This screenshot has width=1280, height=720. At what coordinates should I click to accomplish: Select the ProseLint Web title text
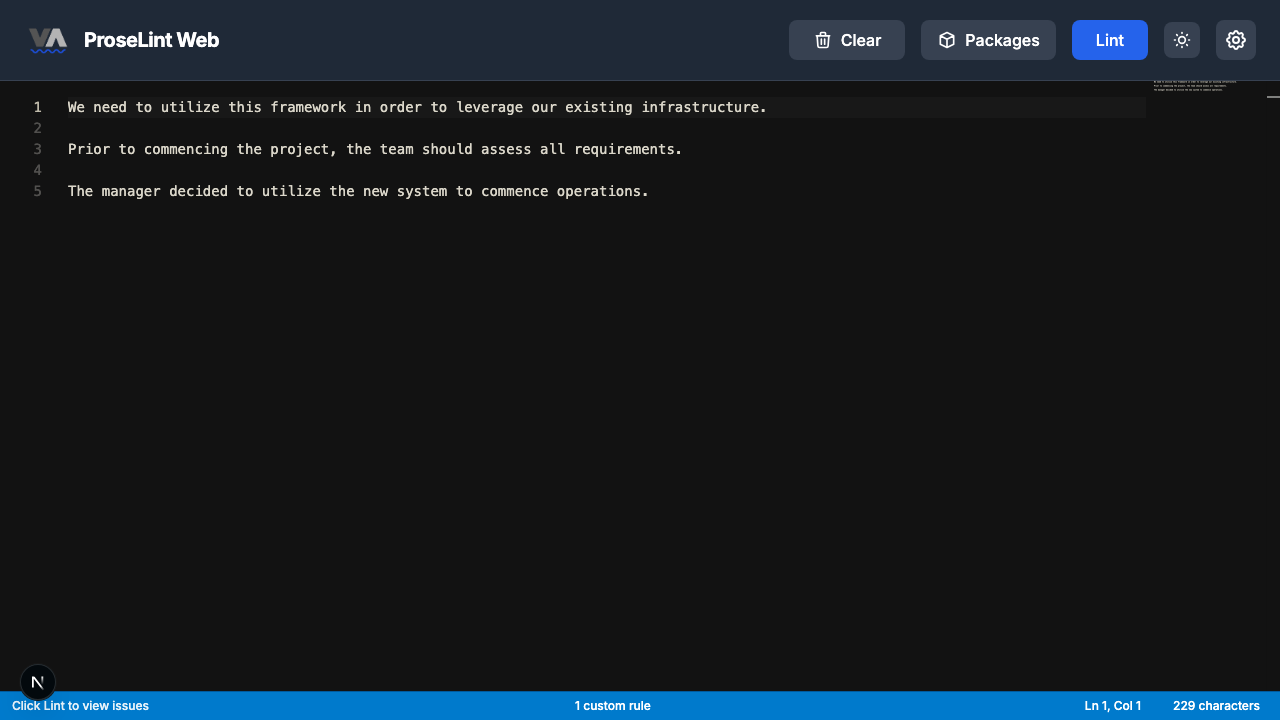(152, 40)
